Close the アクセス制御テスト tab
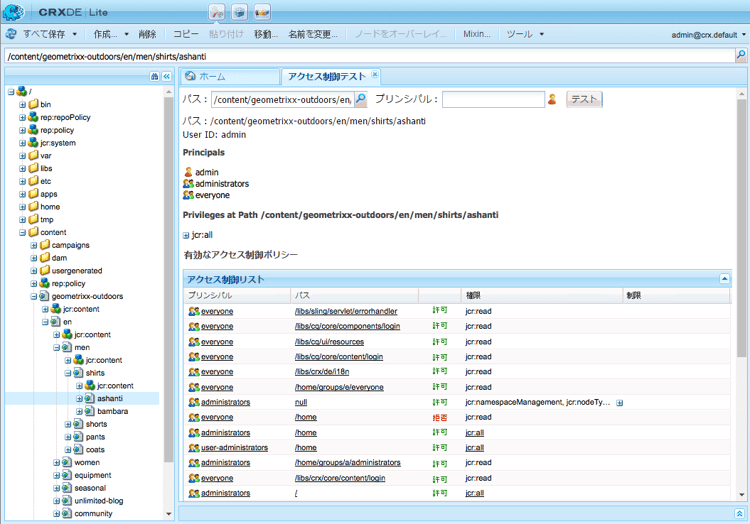The height and width of the screenshot is (524, 750). 375,74
